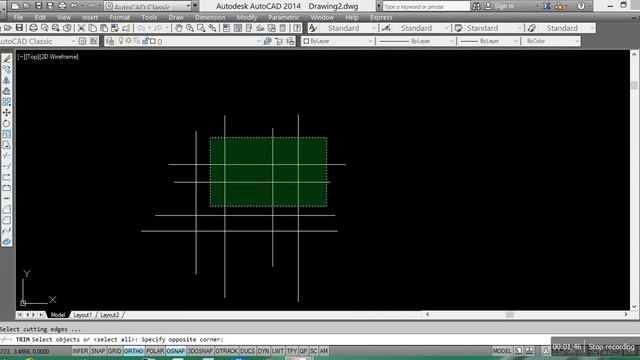Toggle DUCS in status bar
The width and height of the screenshot is (640, 360).
coord(248,351)
